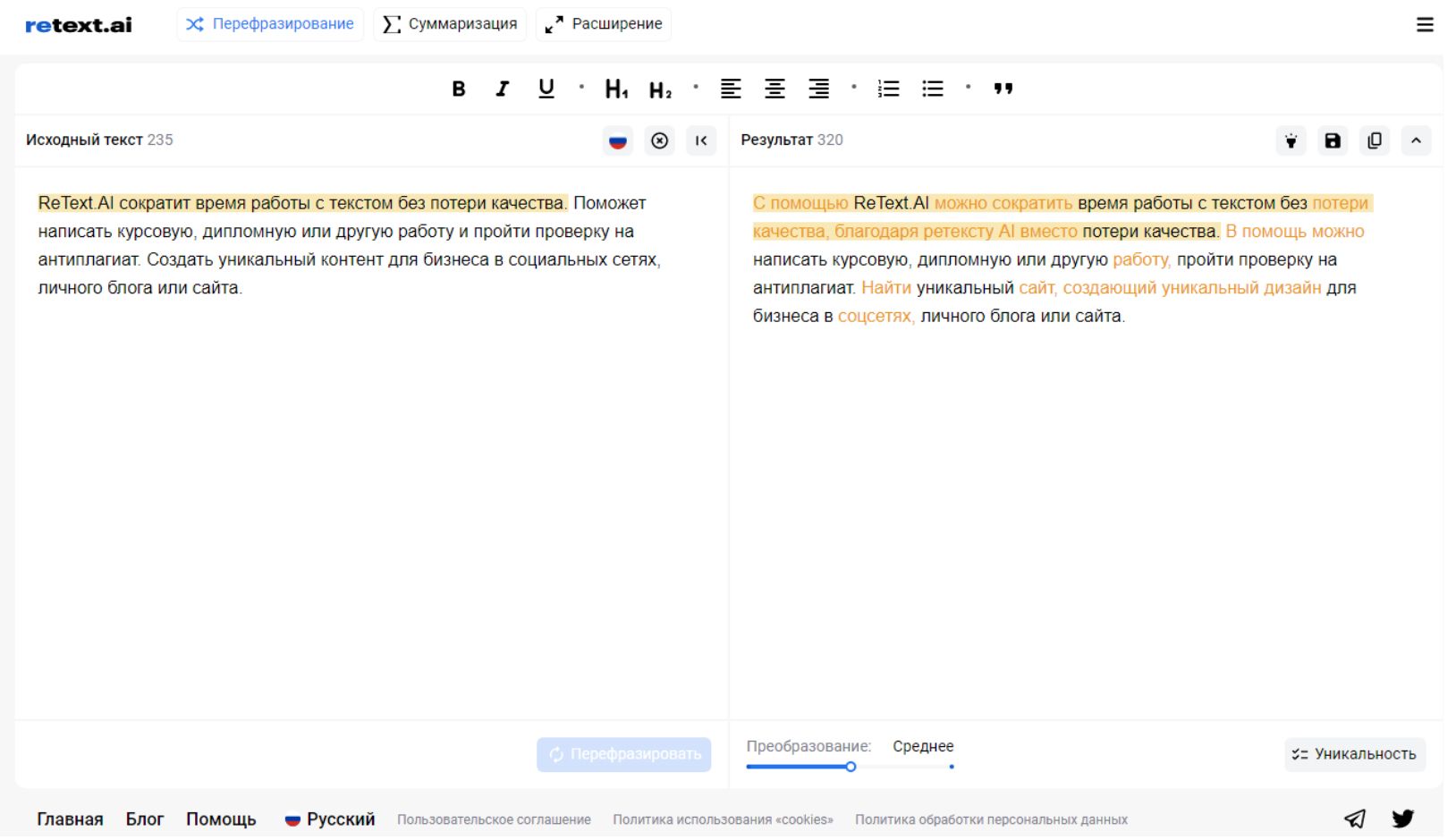Insert numbered list
The width and height of the screenshot is (1456, 840).
888,89
